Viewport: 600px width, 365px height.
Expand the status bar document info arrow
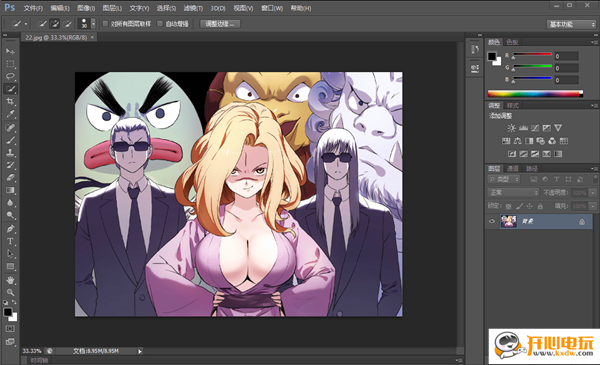coord(140,351)
